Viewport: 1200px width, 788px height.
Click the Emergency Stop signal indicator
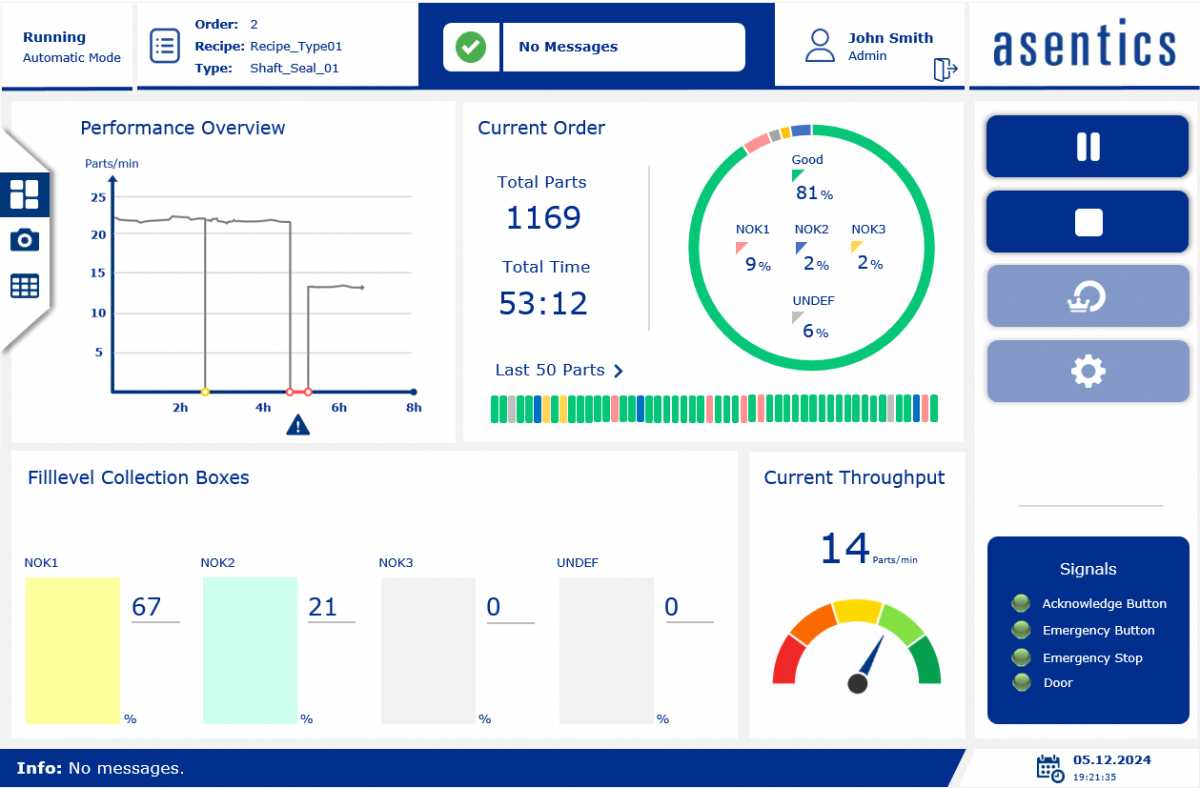click(1021, 657)
